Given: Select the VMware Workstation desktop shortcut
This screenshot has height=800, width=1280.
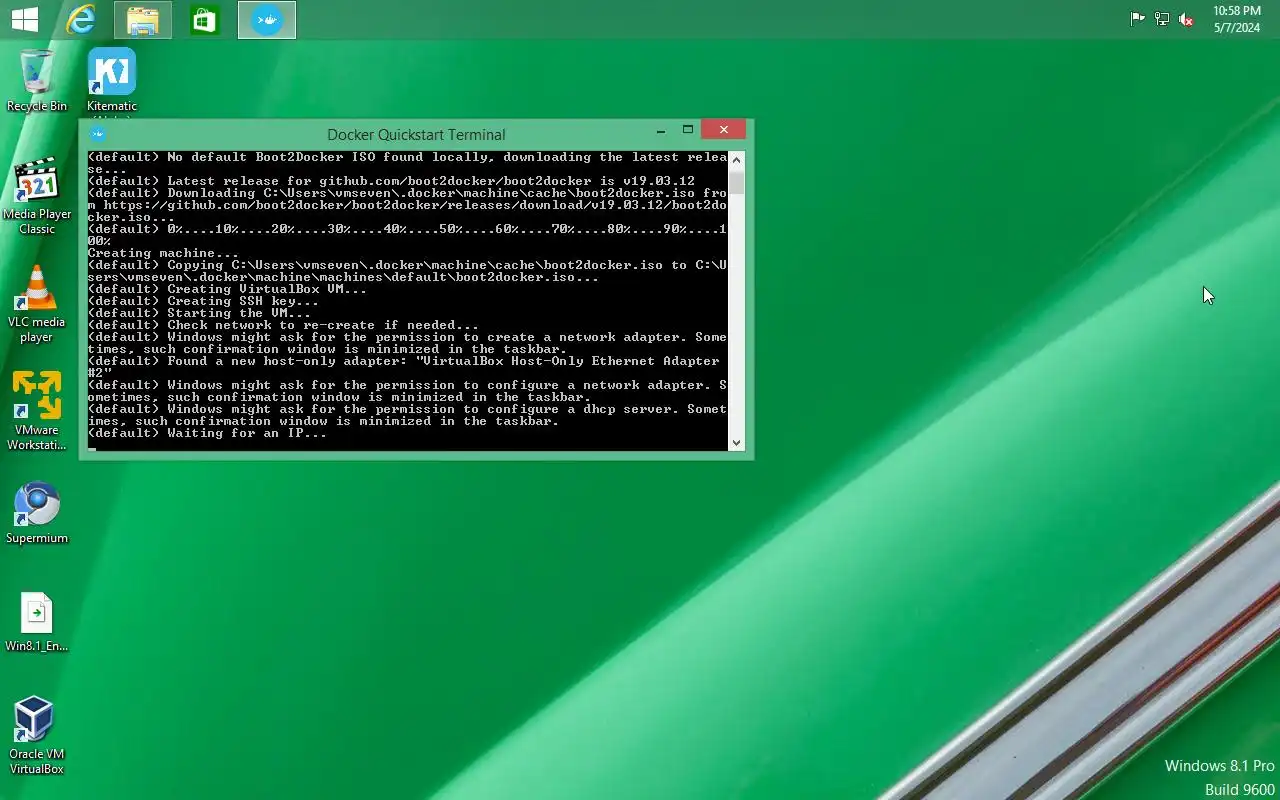Looking at the screenshot, I should click(37, 411).
